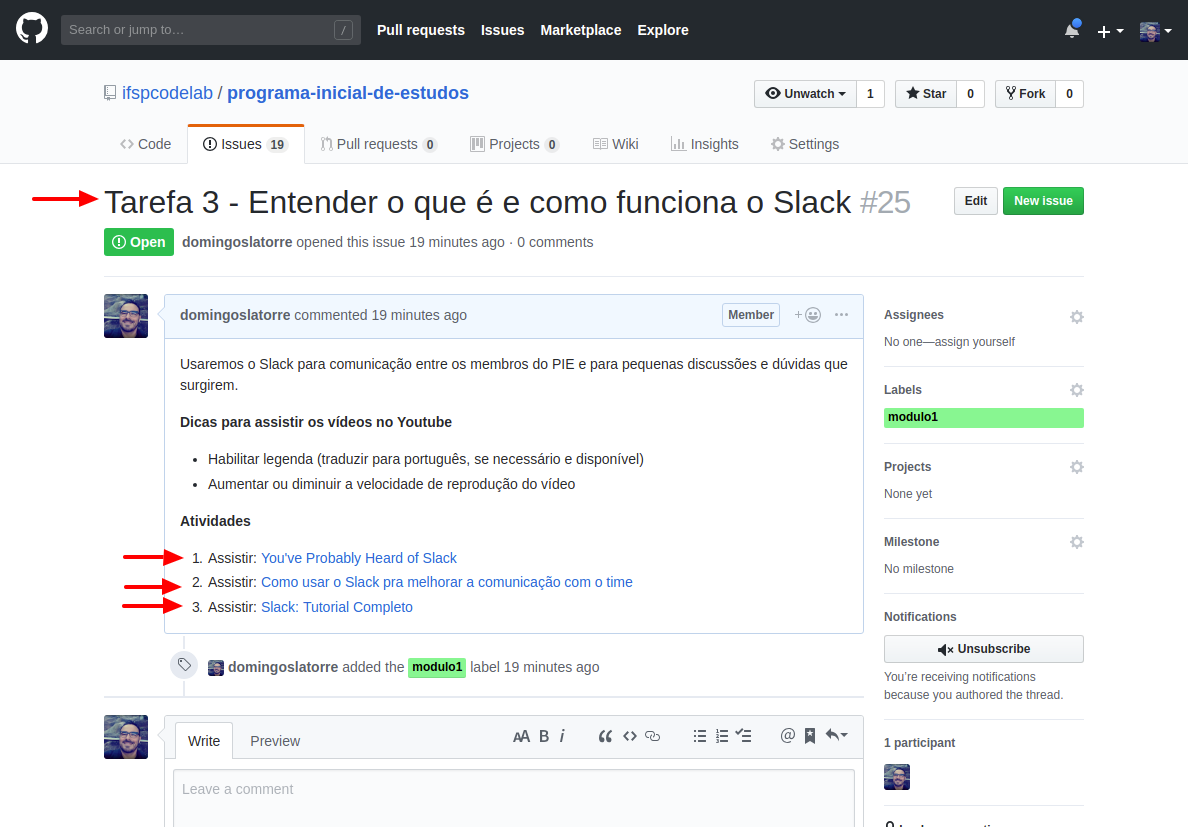The image size is (1188, 827).
Task: Insert a link with chain icon
Action: click(x=652, y=736)
